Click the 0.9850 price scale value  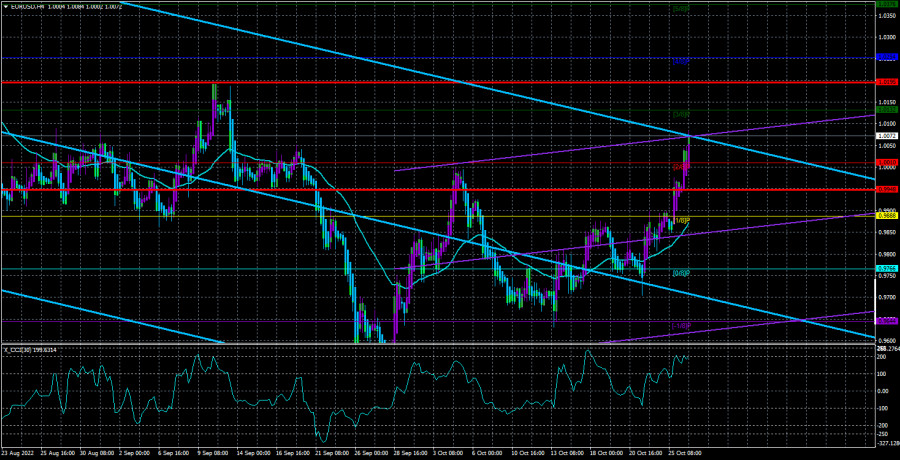point(885,233)
